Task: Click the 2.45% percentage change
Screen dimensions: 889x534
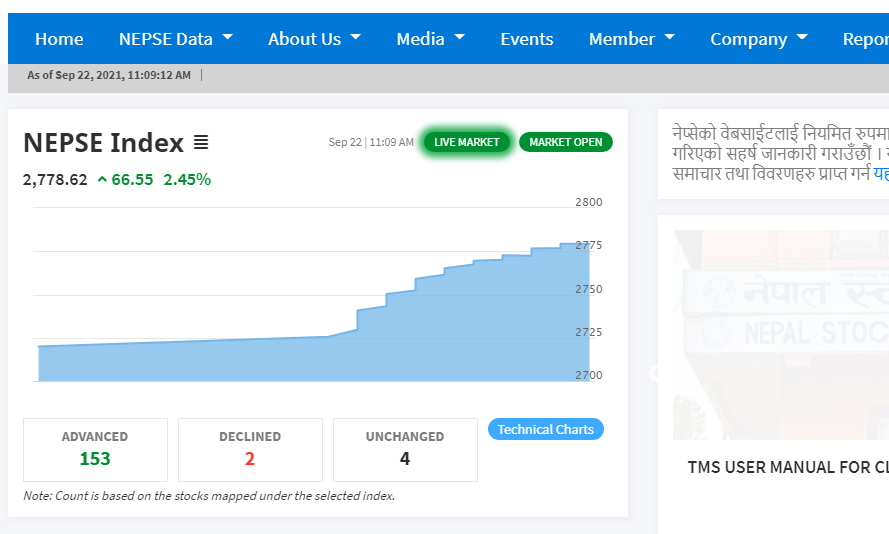Action: coord(187,180)
